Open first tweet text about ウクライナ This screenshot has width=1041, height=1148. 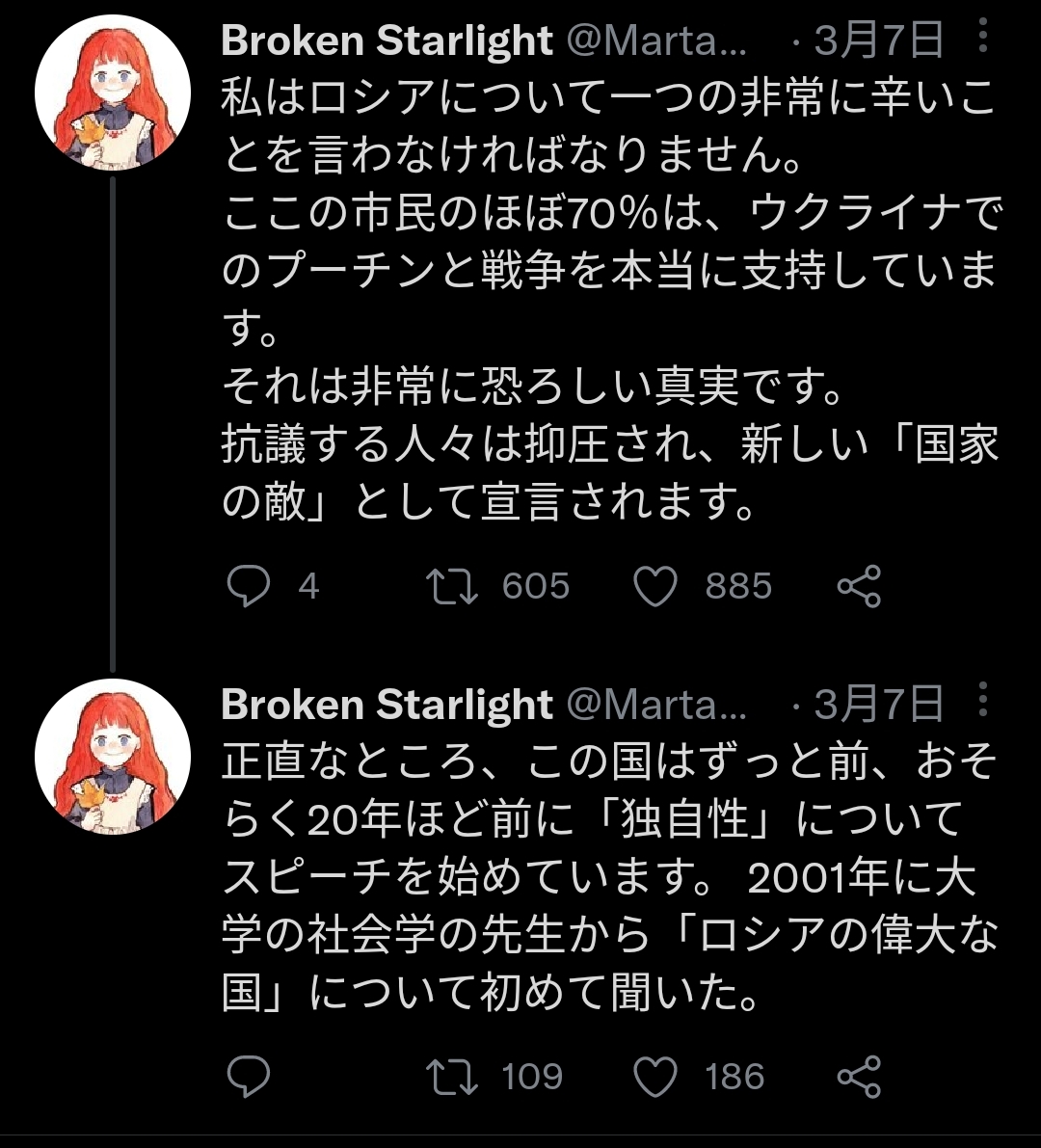click(x=610, y=299)
